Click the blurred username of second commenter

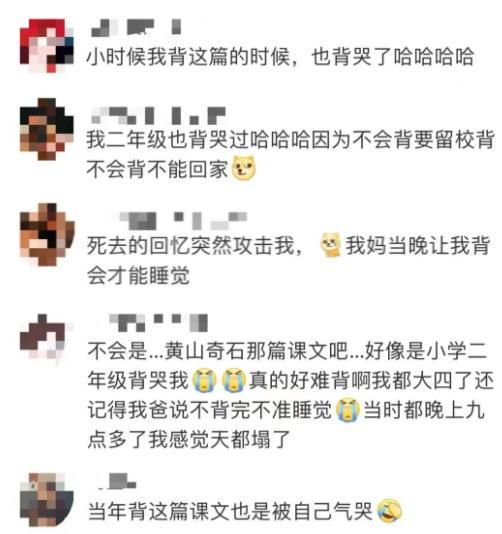pos(158,115)
